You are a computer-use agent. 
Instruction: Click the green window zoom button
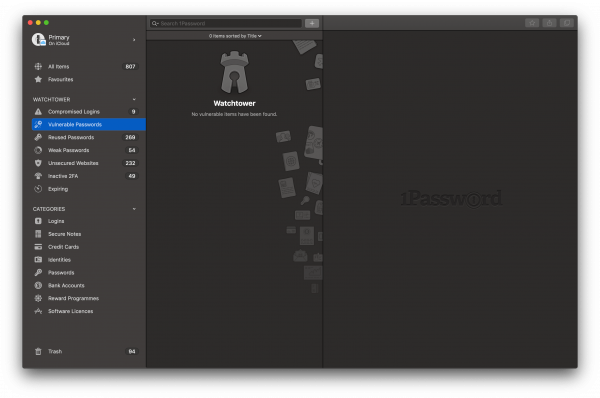point(46,23)
